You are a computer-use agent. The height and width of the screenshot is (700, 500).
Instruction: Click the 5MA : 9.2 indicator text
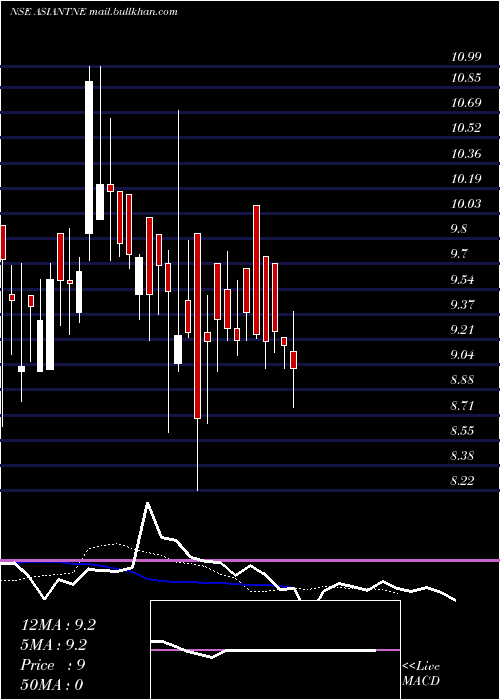pyautogui.click(x=54, y=645)
